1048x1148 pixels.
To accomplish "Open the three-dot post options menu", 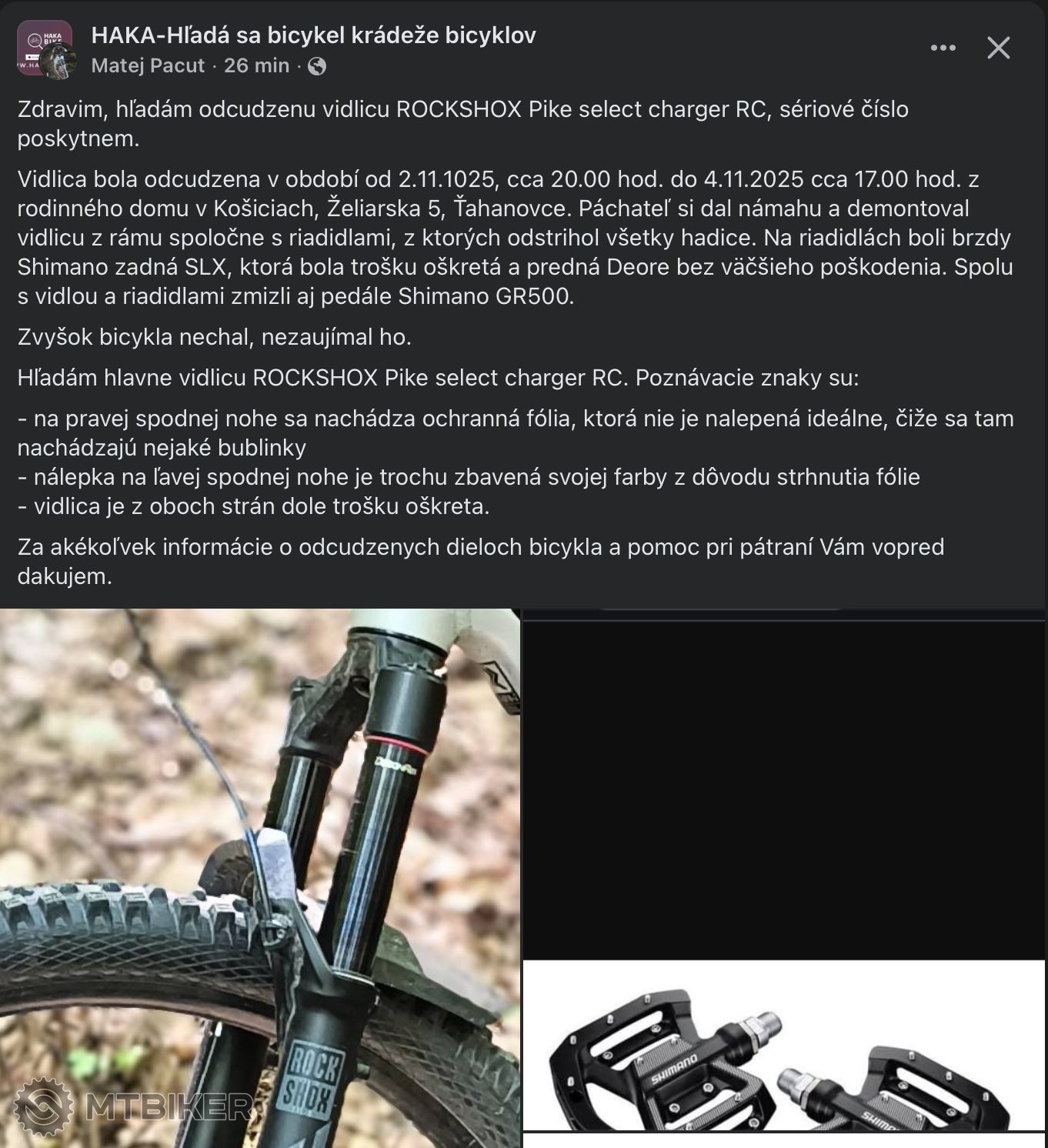I will pyautogui.click(x=943, y=48).
